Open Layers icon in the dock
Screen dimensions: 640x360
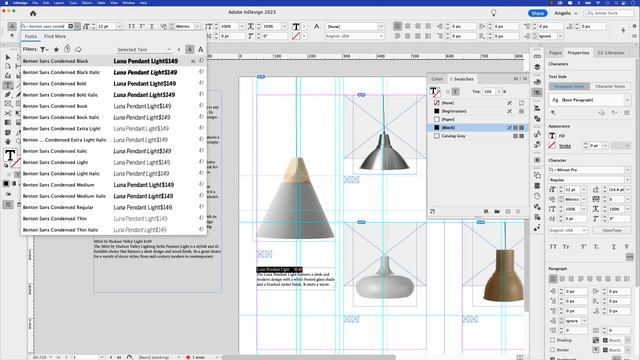tap(537, 67)
